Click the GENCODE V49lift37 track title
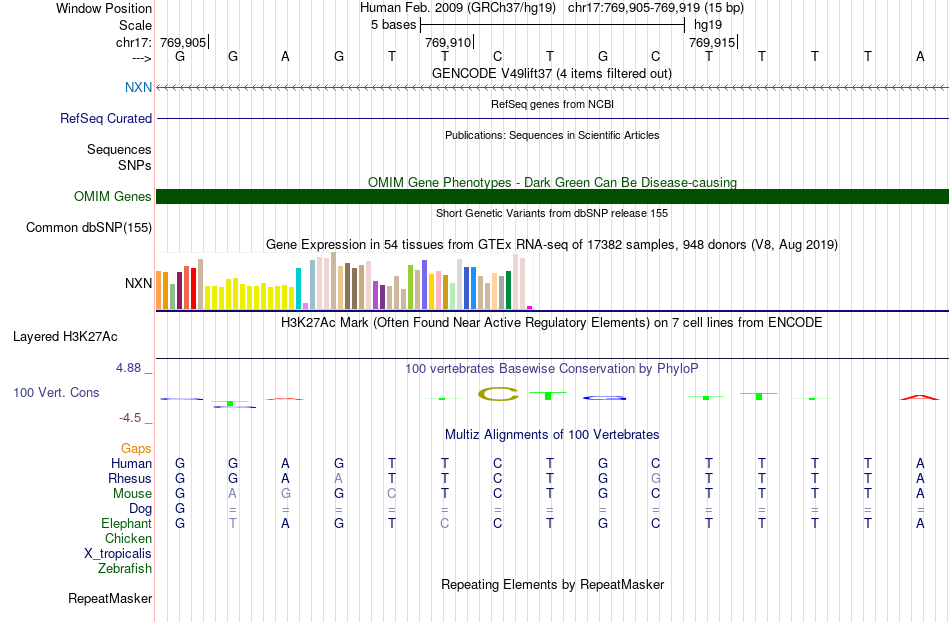950x622 pixels. tap(551, 73)
